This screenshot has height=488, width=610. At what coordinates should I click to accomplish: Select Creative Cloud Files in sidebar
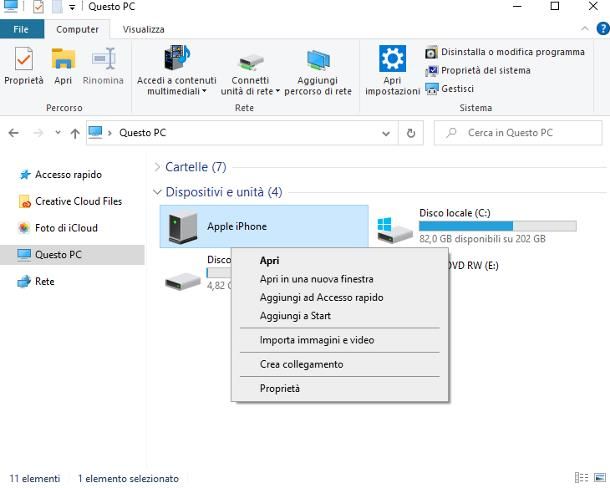coord(70,202)
